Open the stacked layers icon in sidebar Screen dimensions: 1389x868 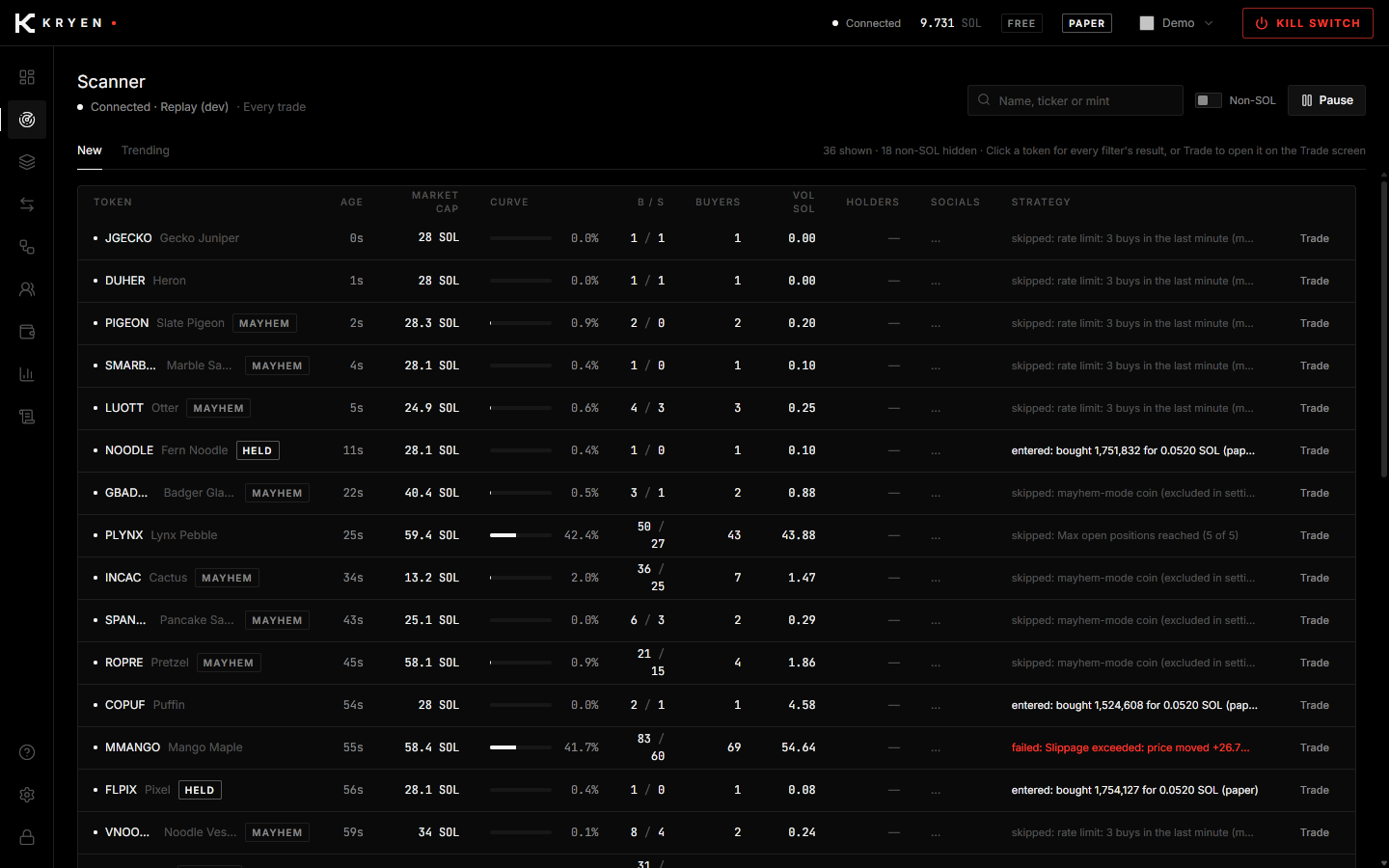[x=27, y=162]
